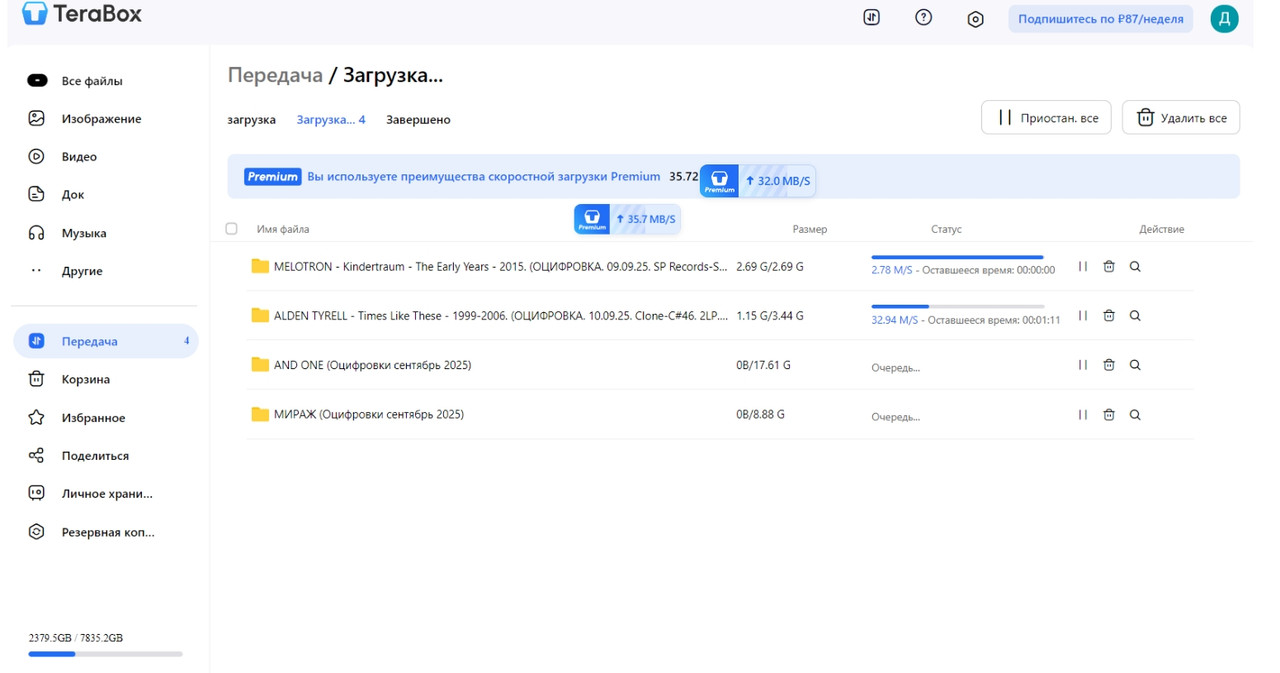Click Удалить все button

(x=1181, y=117)
